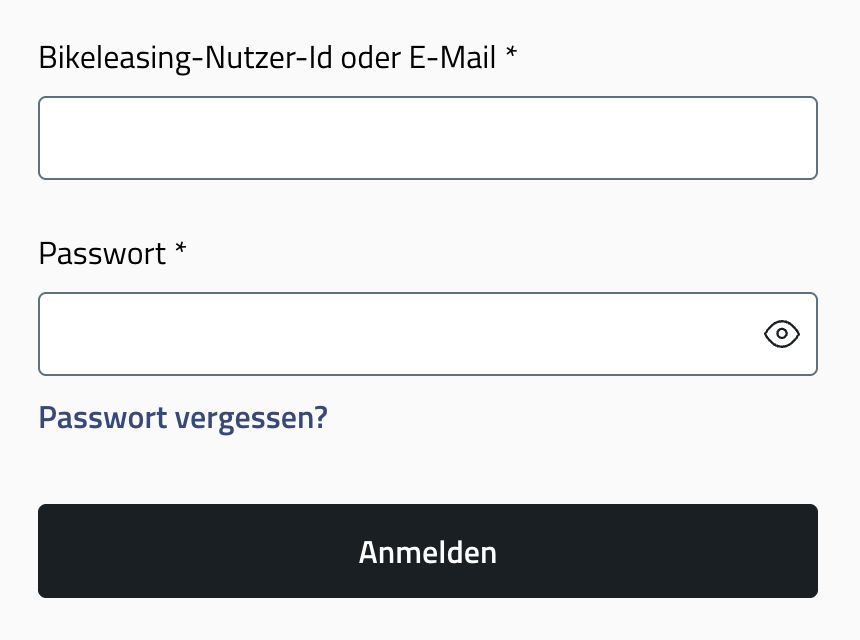The image size is (860, 640).
Task: Open the Passwort vergessen? link
Action: click(183, 418)
